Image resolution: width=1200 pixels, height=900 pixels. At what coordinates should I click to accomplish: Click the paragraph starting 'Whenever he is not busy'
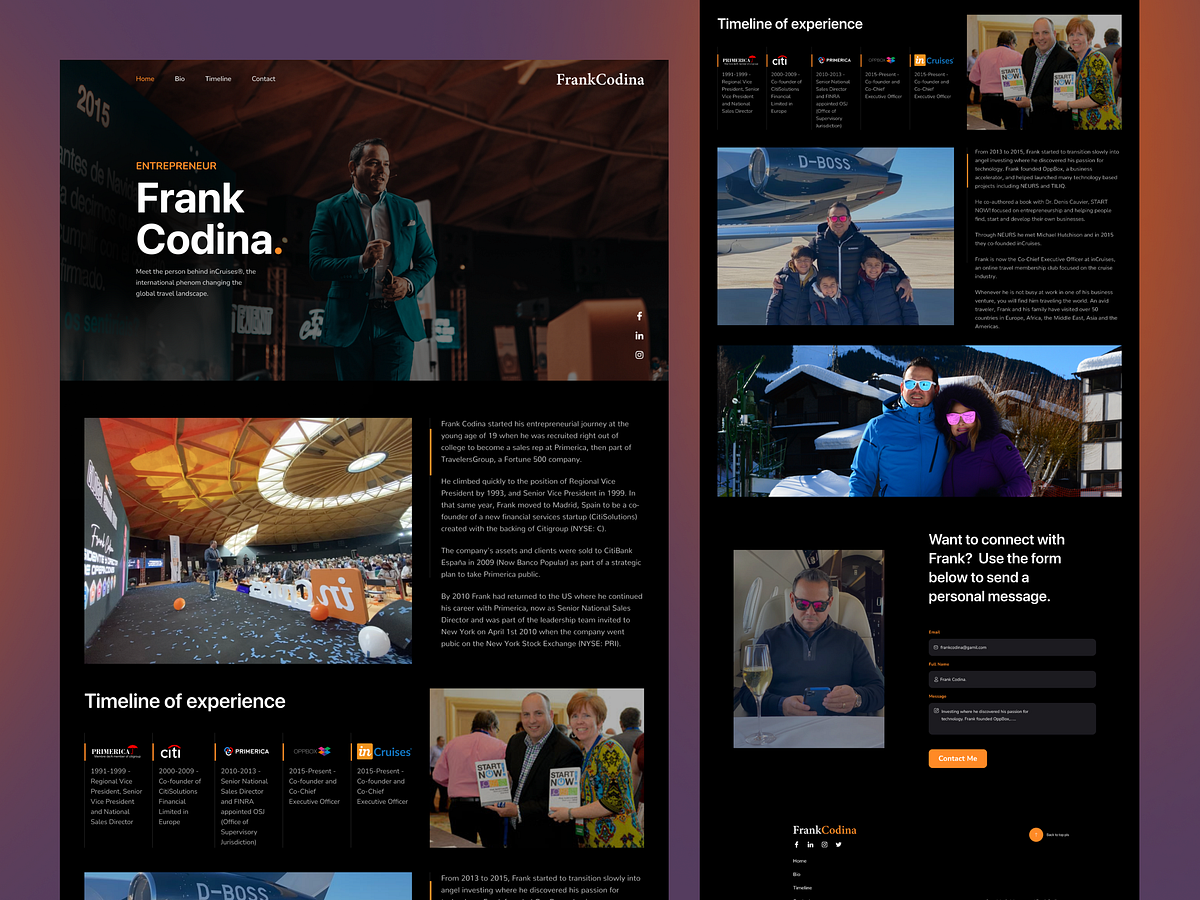(x=1045, y=309)
